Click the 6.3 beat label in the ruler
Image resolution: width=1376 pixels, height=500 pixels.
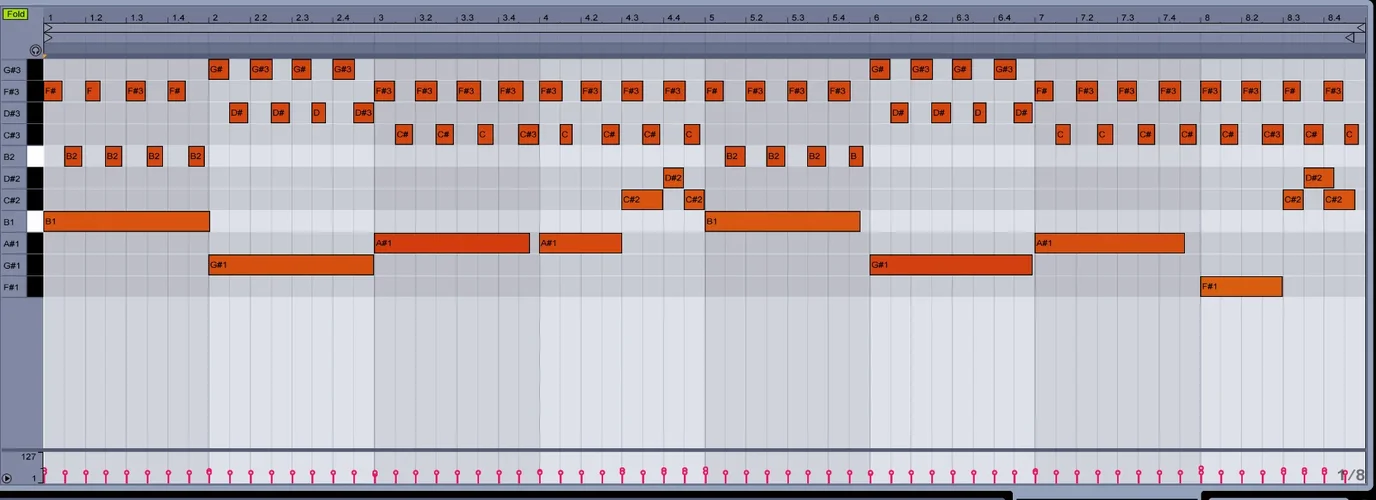(961, 18)
